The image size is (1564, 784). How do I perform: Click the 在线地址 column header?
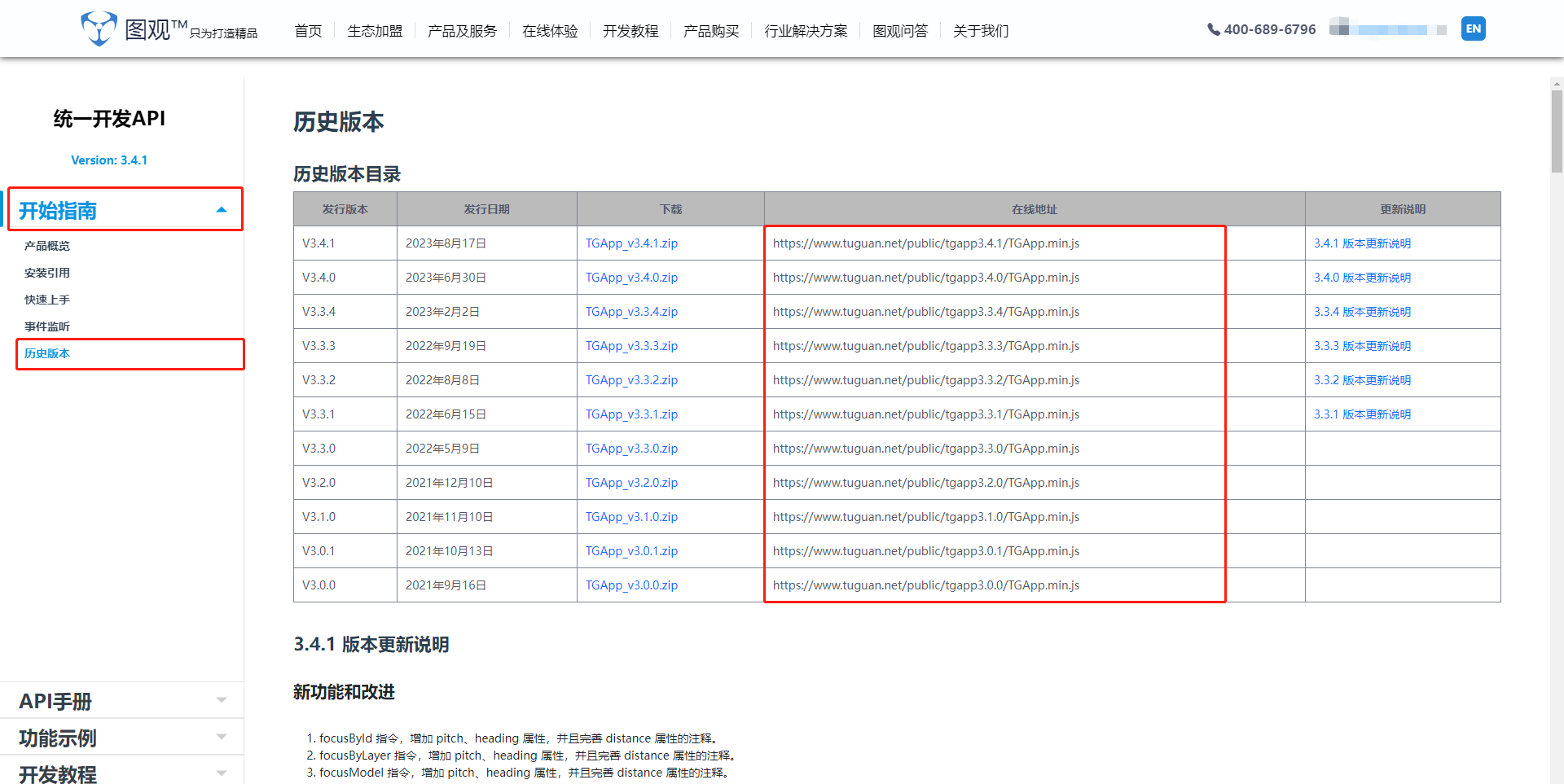tap(1035, 209)
